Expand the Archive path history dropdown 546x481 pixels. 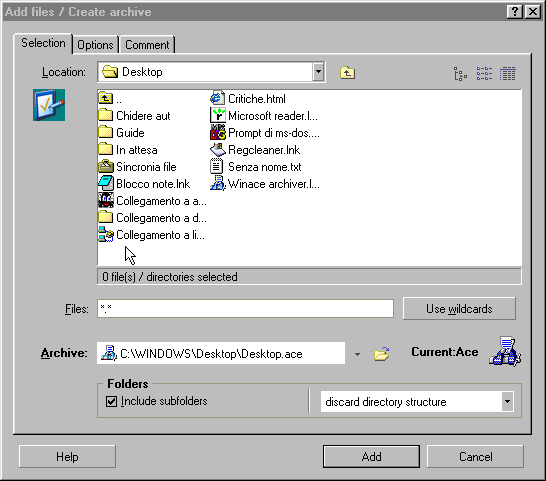[x=357, y=354]
